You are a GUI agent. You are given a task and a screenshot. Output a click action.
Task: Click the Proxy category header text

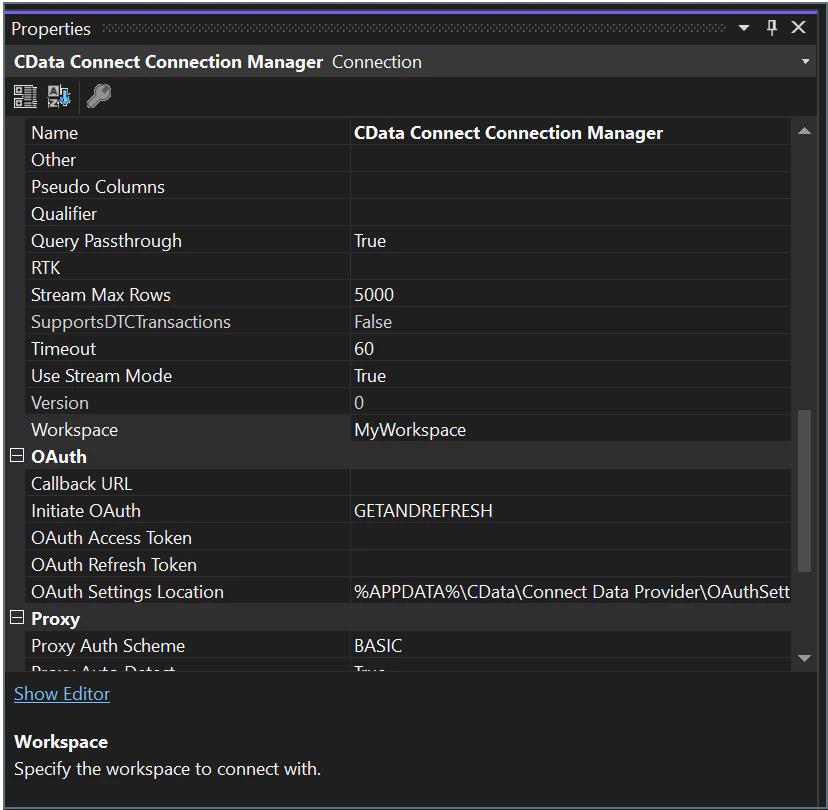point(55,619)
